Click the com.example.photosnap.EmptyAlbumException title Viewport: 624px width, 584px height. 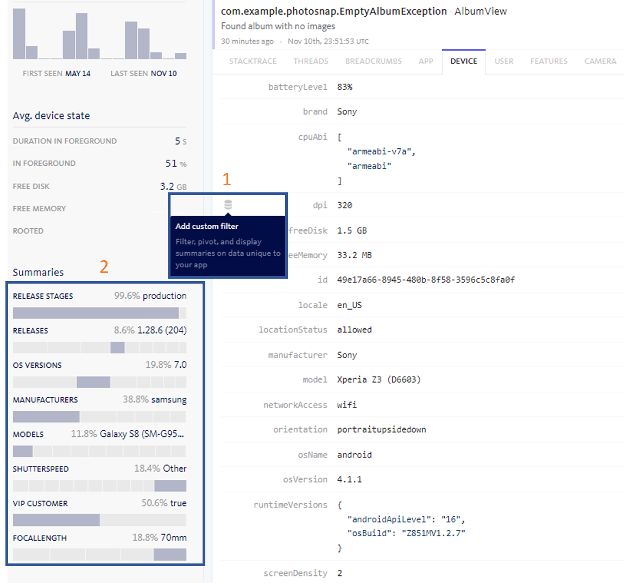click(334, 12)
